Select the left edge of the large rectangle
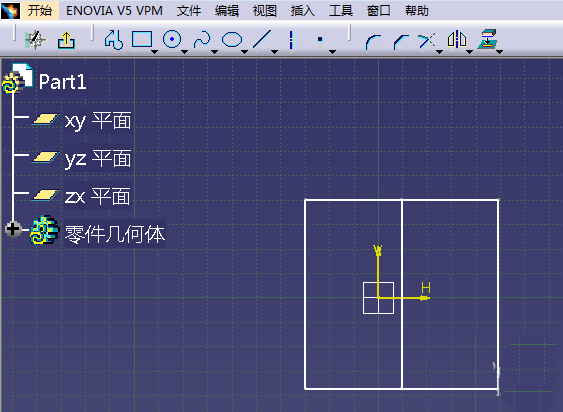563x412 pixels. (305, 294)
